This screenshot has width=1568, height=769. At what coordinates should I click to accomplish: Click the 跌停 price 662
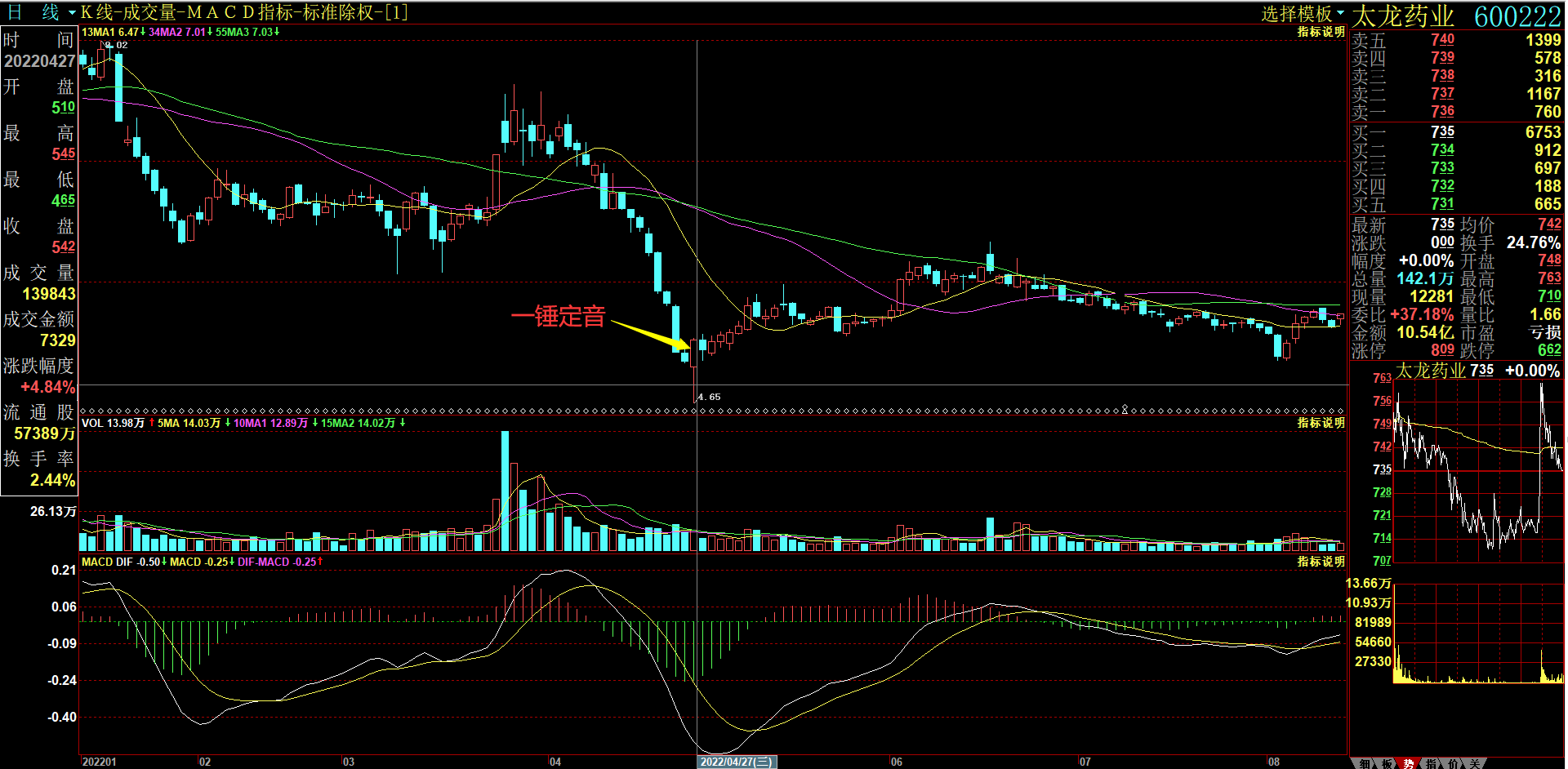tap(1549, 349)
